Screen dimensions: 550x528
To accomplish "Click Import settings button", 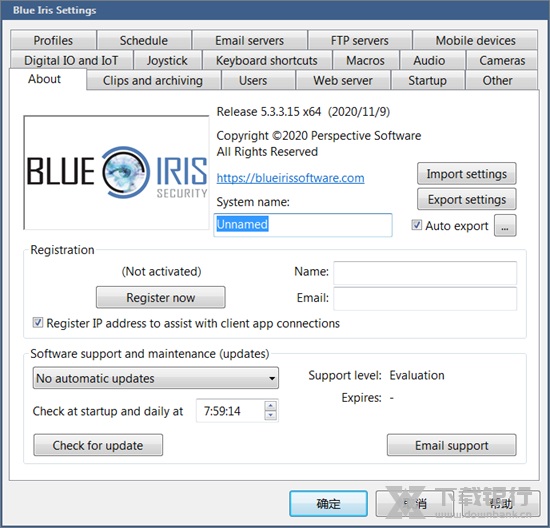I will point(467,174).
